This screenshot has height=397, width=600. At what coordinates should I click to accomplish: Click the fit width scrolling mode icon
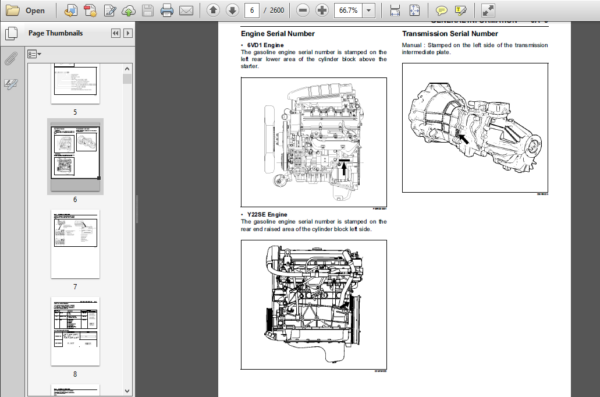(x=395, y=10)
